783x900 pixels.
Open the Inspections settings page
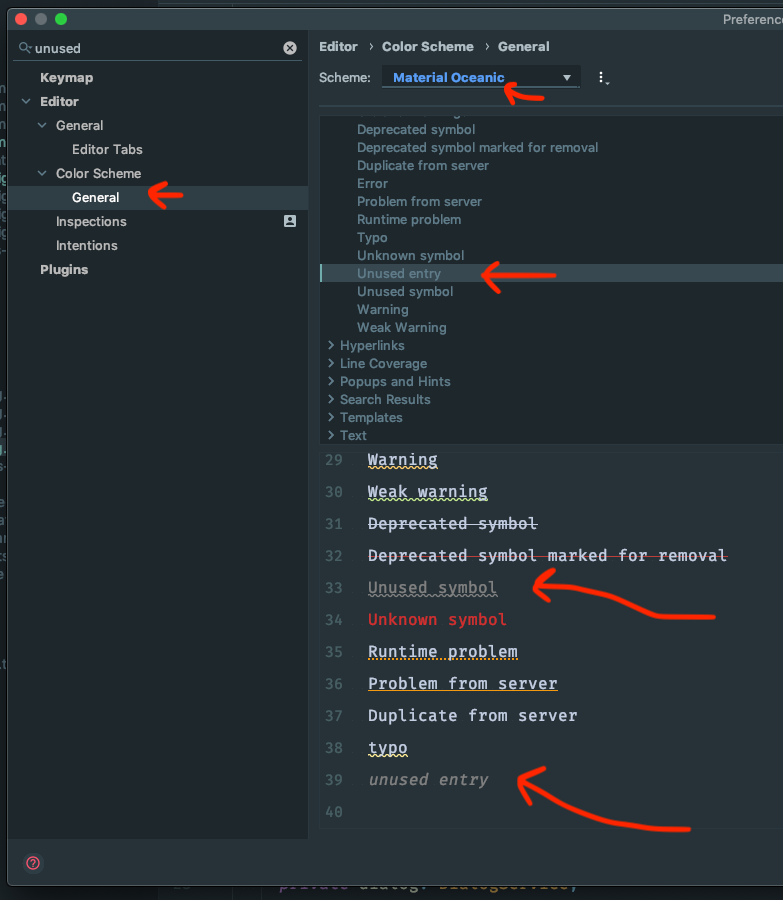click(91, 222)
